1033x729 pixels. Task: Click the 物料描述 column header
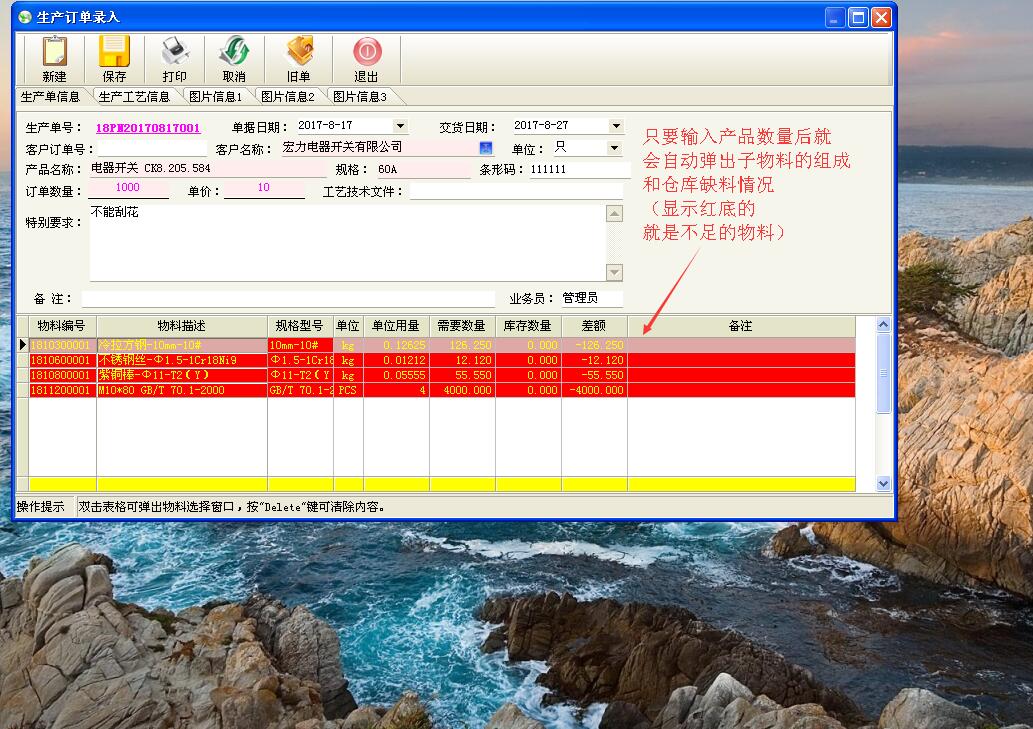(x=181, y=327)
